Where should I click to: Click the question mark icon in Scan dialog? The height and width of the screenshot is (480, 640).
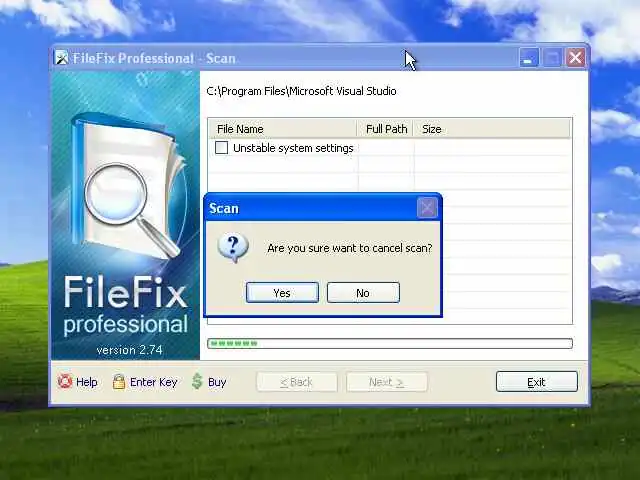tap(233, 248)
